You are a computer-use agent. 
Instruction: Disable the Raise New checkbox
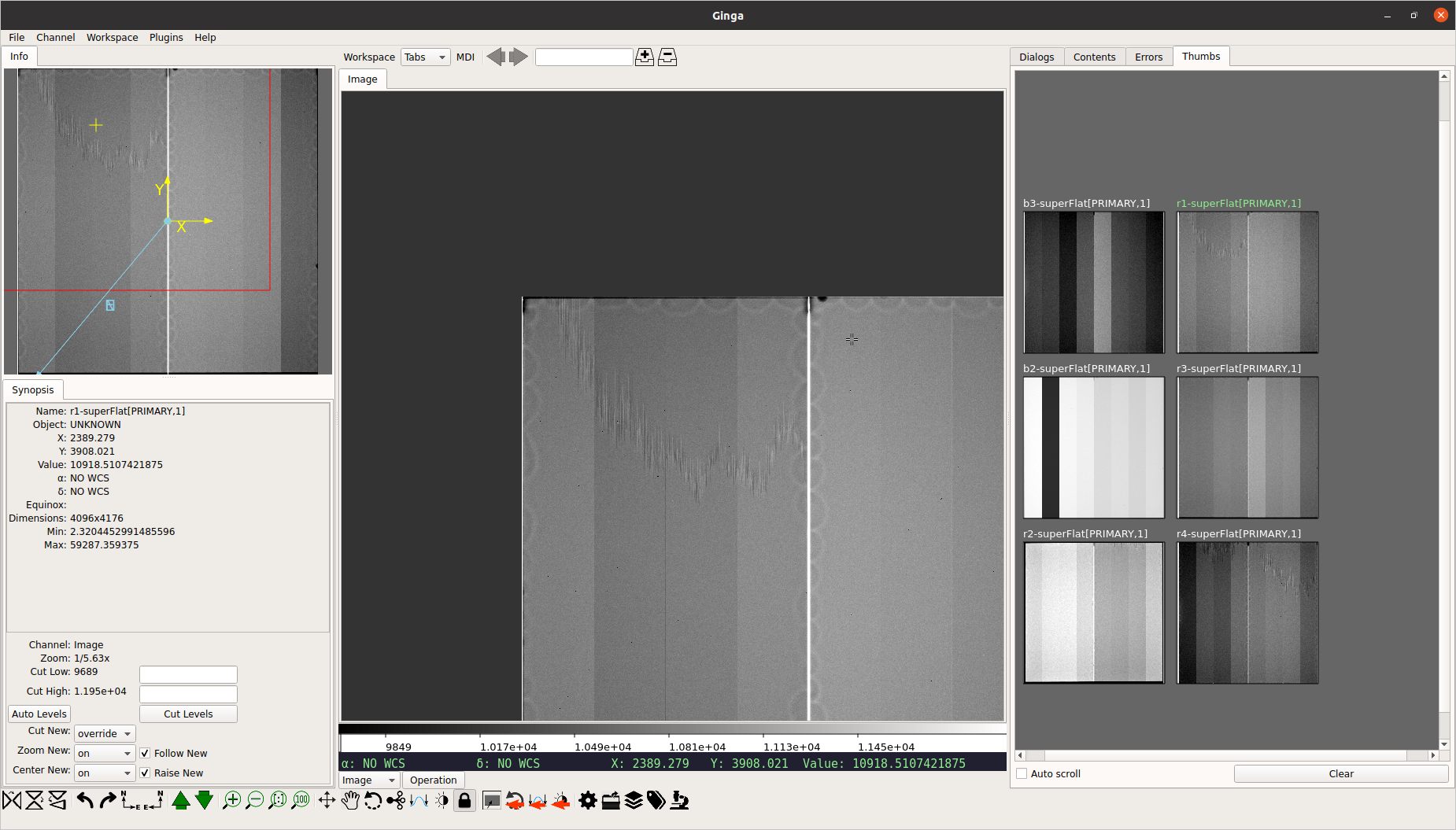coord(145,773)
